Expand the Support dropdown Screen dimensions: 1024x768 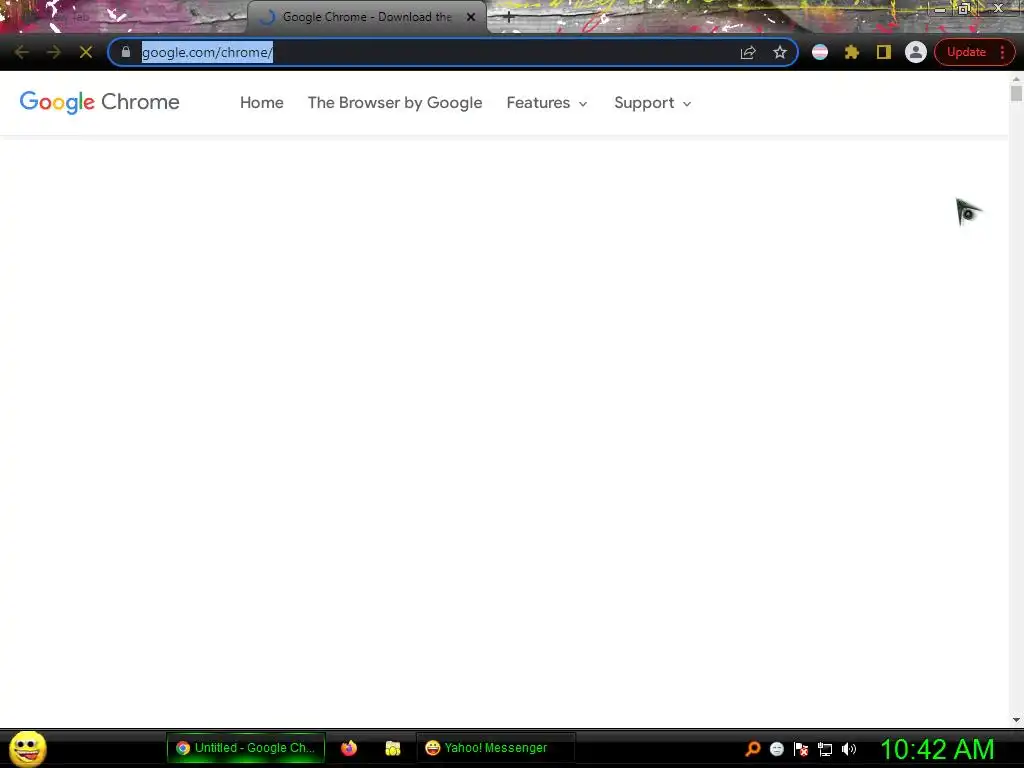pyautogui.click(x=652, y=103)
